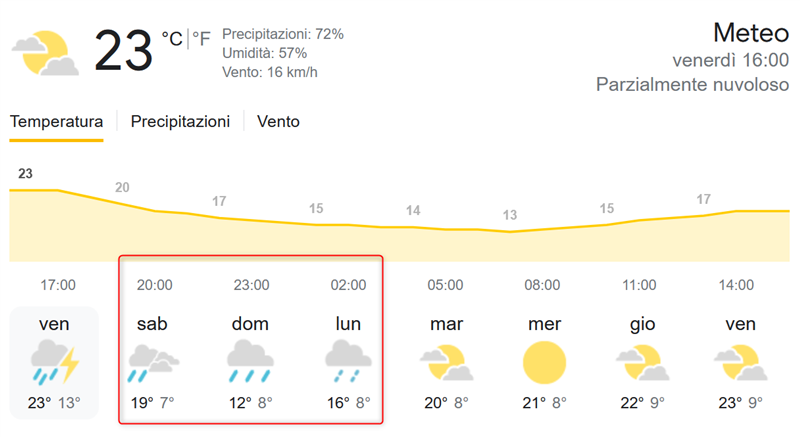
Task: Choose the dom day forecast label
Action: (250, 324)
